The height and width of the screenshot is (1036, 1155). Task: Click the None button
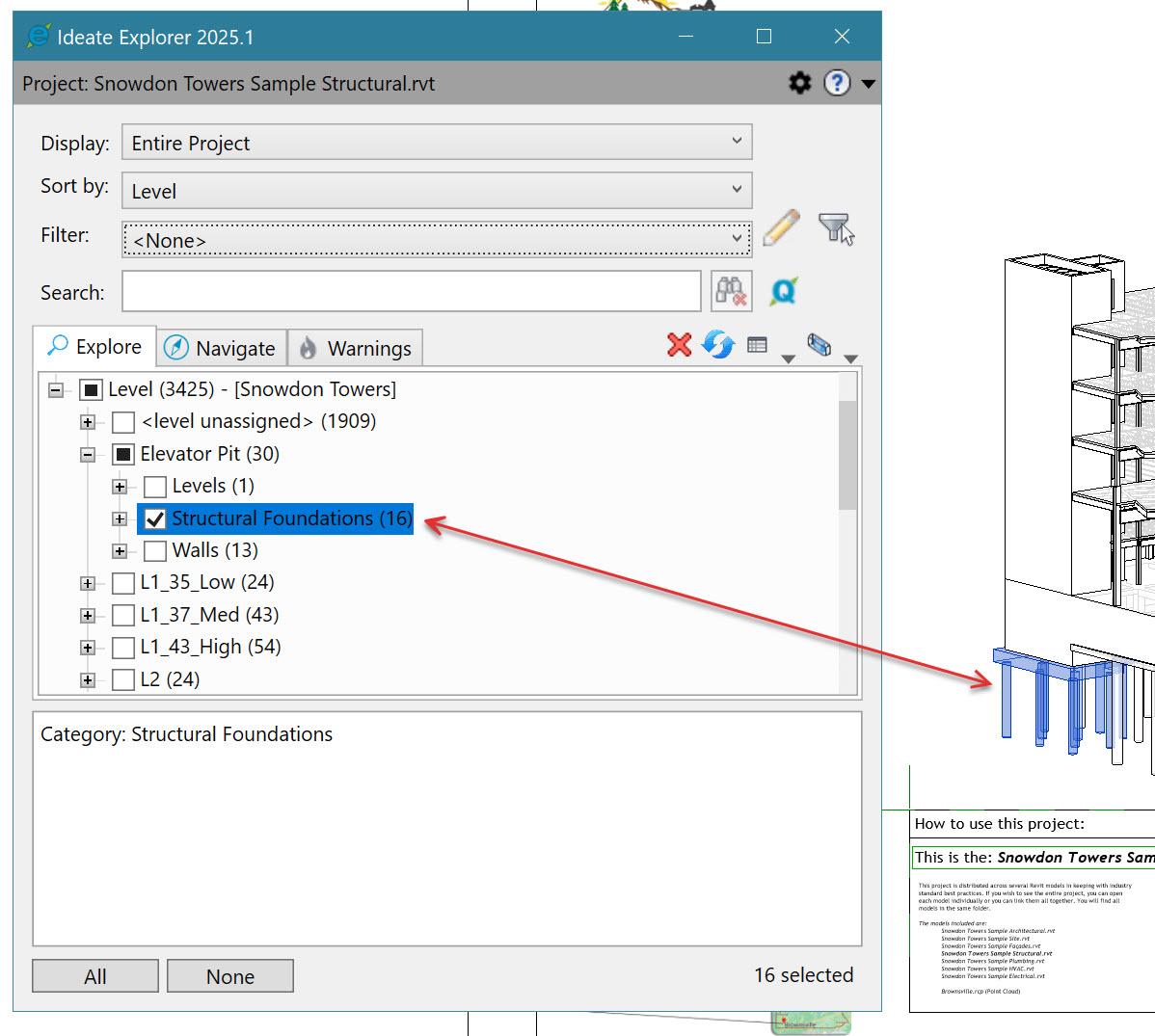click(229, 975)
